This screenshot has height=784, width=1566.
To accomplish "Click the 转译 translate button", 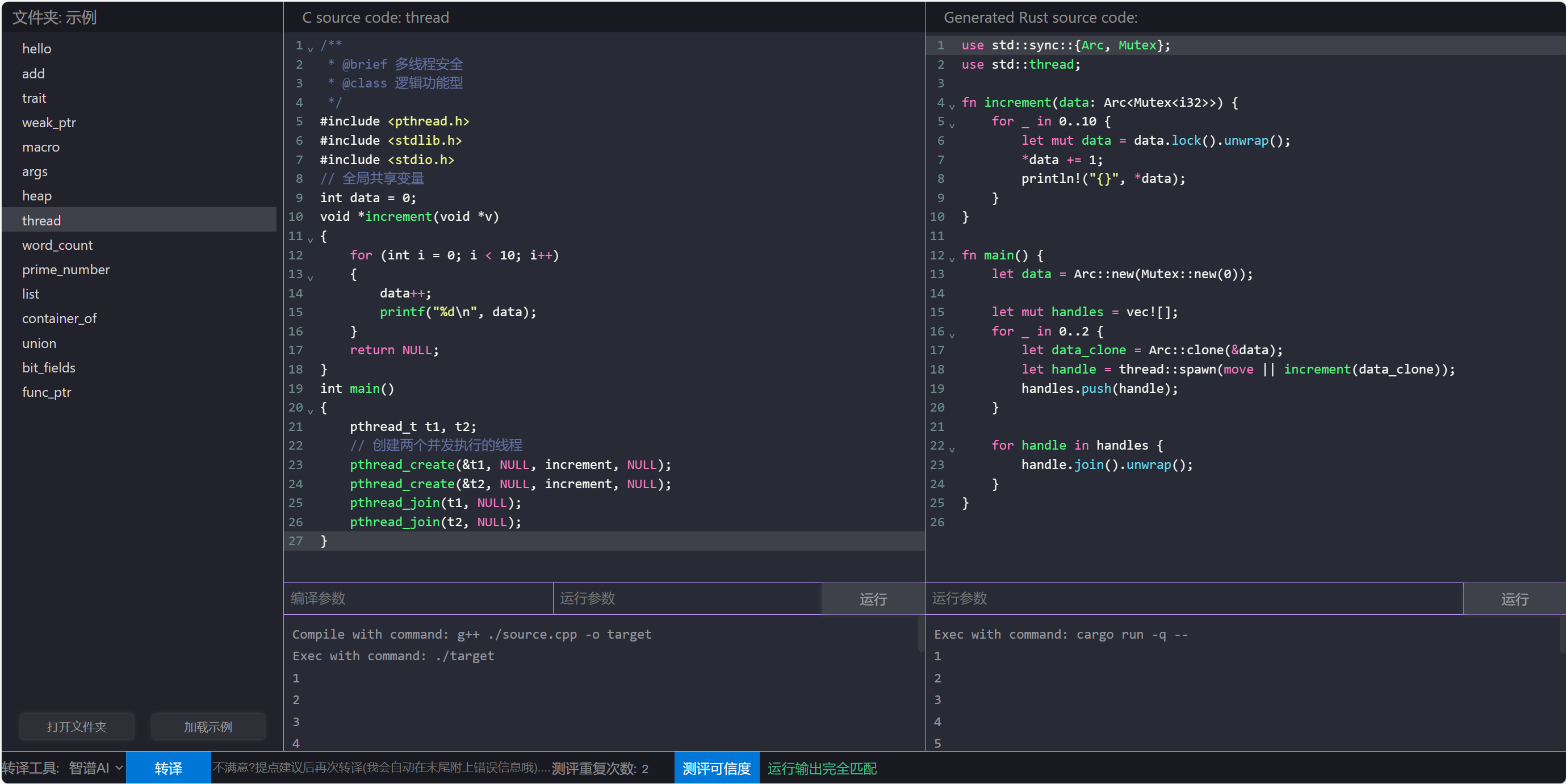I will [x=169, y=768].
